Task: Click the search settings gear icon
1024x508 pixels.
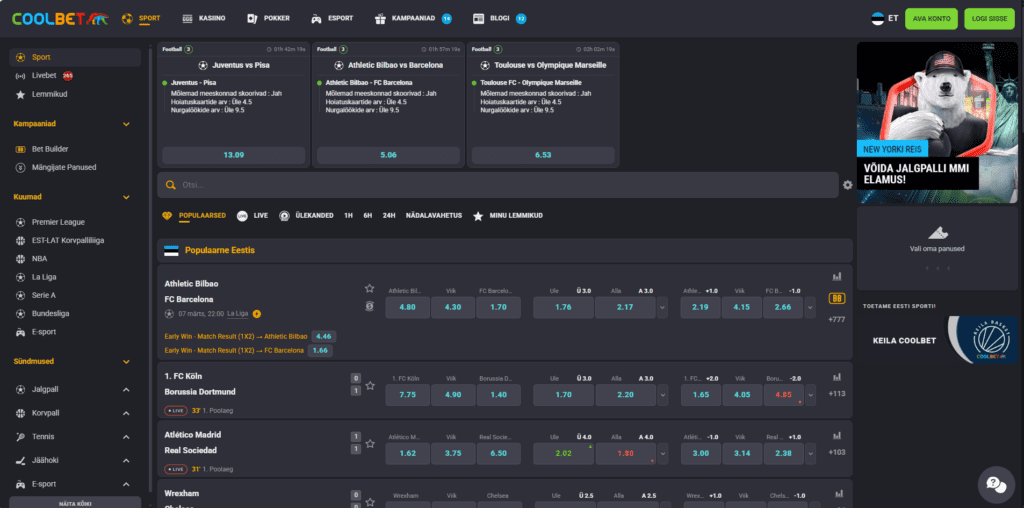Action: point(848,185)
